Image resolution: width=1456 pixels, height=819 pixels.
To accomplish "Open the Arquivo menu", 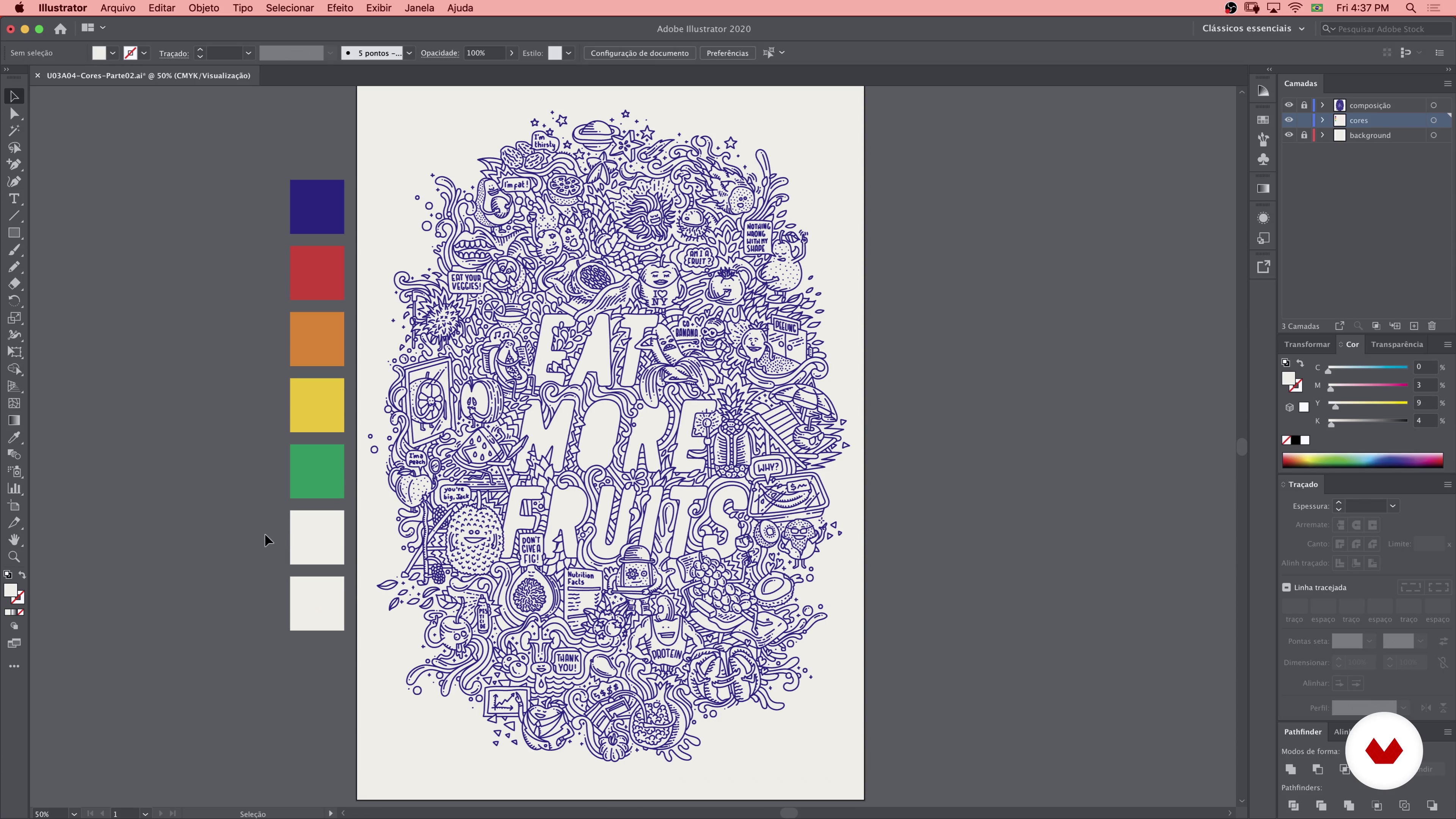I will [118, 8].
